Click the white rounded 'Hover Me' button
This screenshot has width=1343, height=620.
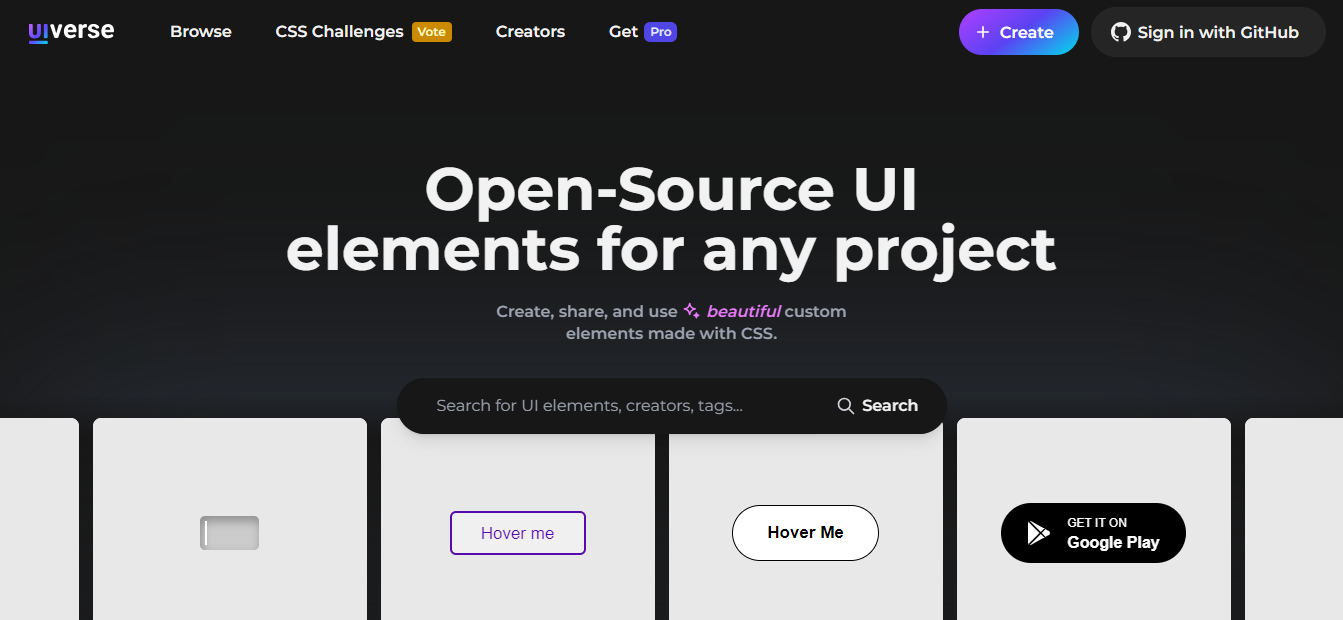(x=806, y=533)
